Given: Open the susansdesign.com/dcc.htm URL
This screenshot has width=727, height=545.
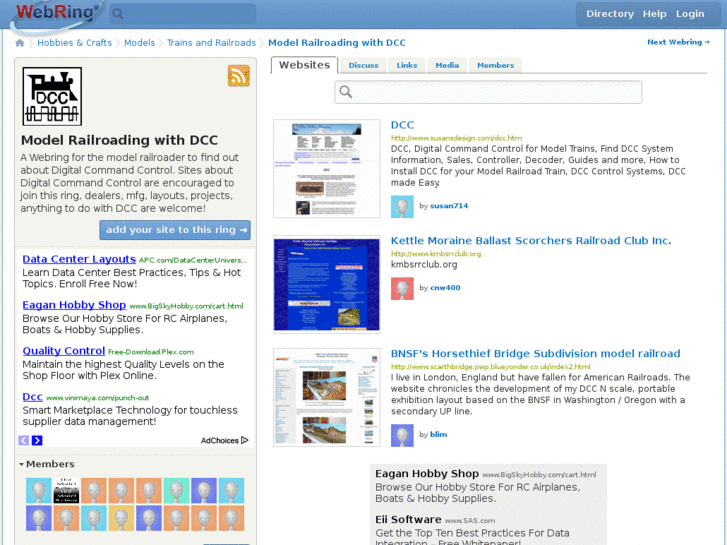Looking at the screenshot, I should pos(456,138).
